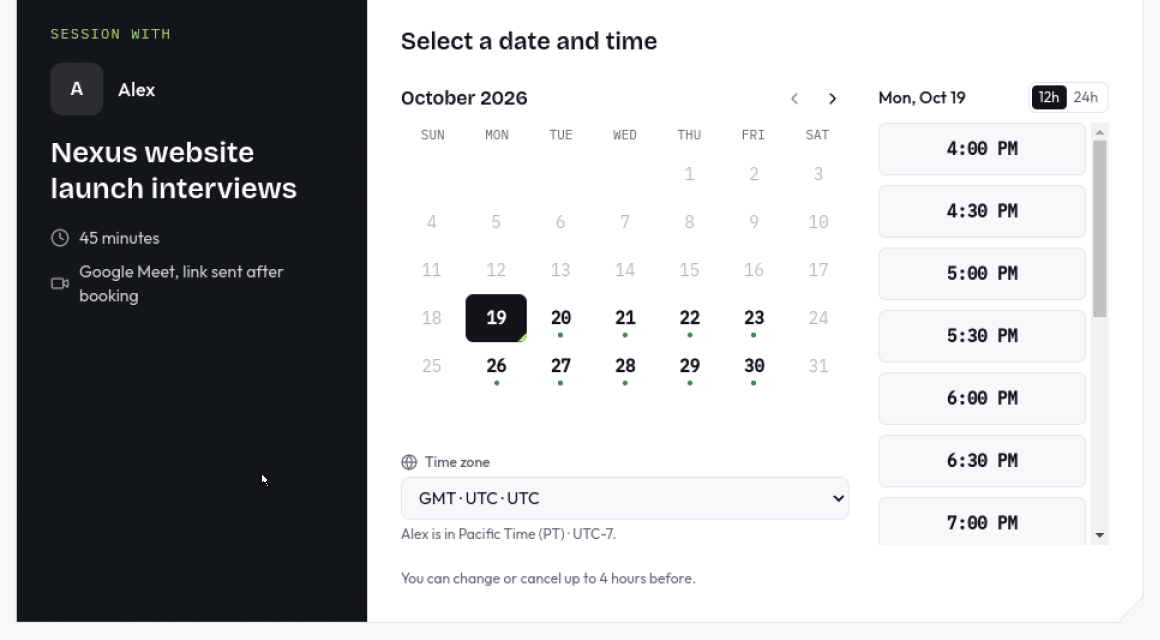Book the 4:00 PM time slot

pyautogui.click(x=982, y=149)
